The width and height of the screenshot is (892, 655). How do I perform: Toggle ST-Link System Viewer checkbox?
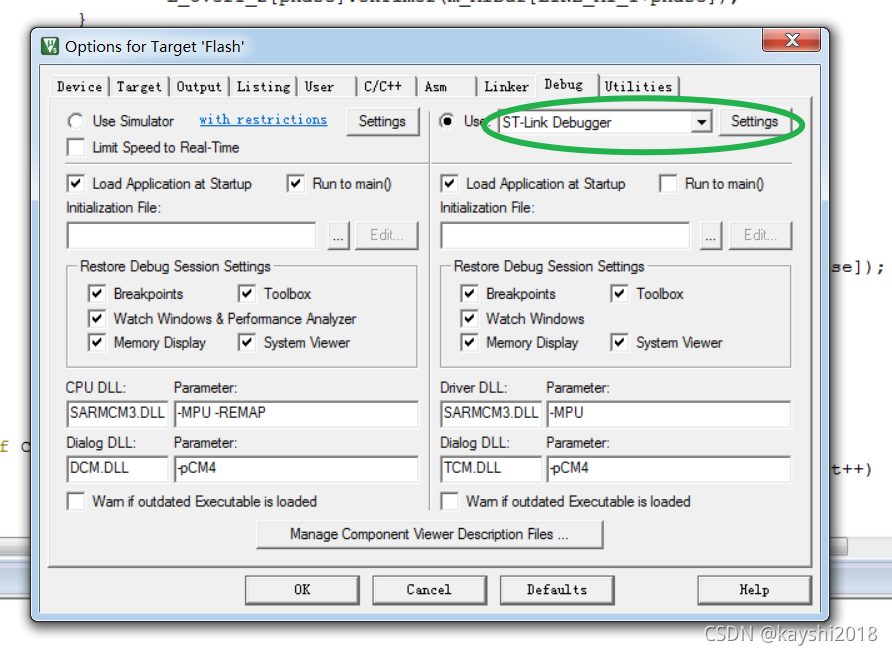pos(619,342)
